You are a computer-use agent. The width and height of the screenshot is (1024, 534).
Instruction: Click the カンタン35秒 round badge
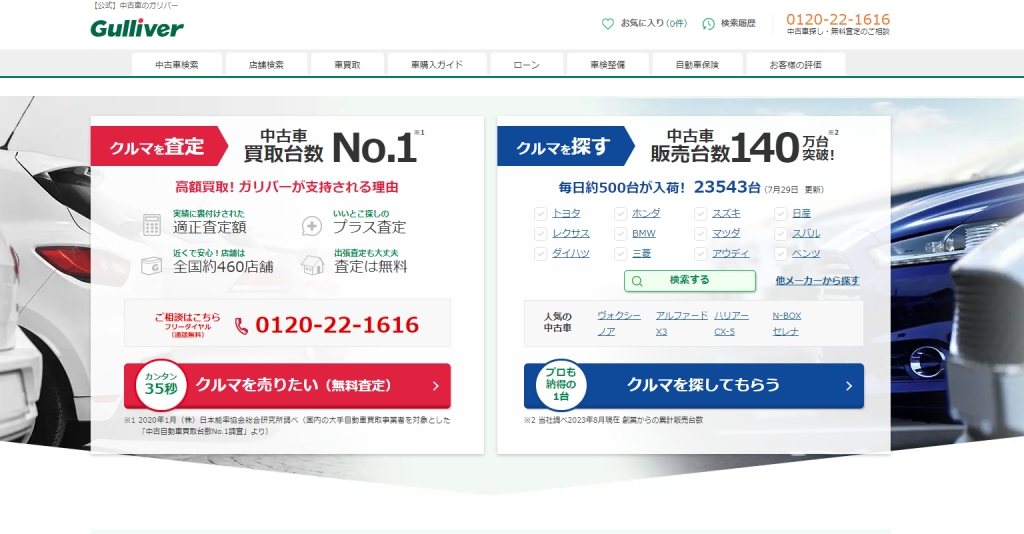pos(161,385)
